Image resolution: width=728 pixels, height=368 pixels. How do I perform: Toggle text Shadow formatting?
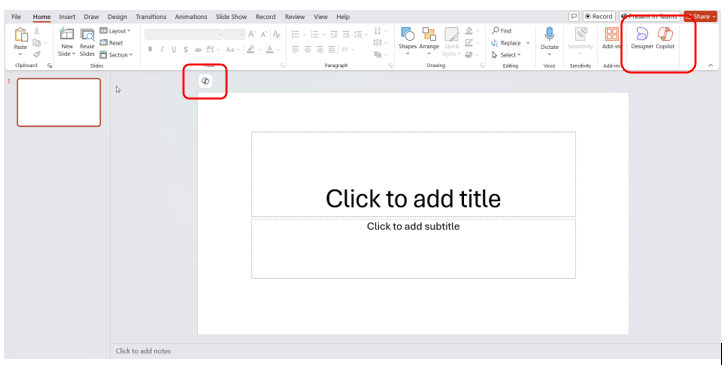pyautogui.click(x=185, y=49)
